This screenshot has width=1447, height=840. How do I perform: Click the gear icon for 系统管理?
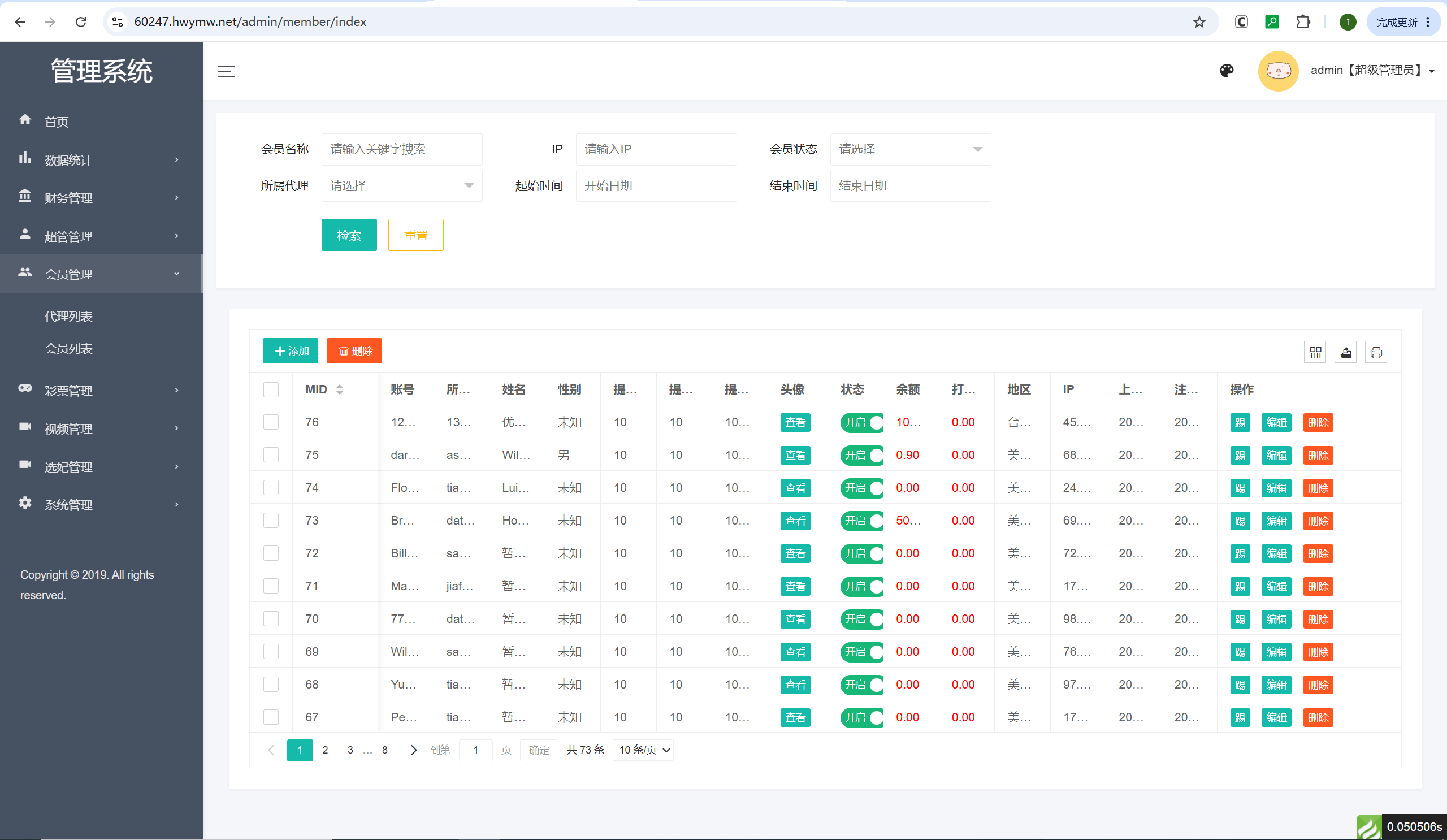[25, 503]
